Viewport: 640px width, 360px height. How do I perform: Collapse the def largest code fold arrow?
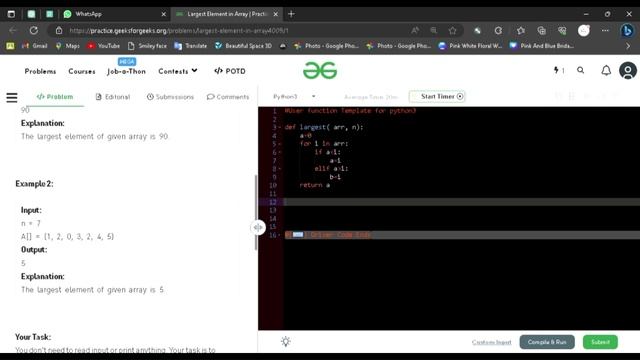(280, 127)
